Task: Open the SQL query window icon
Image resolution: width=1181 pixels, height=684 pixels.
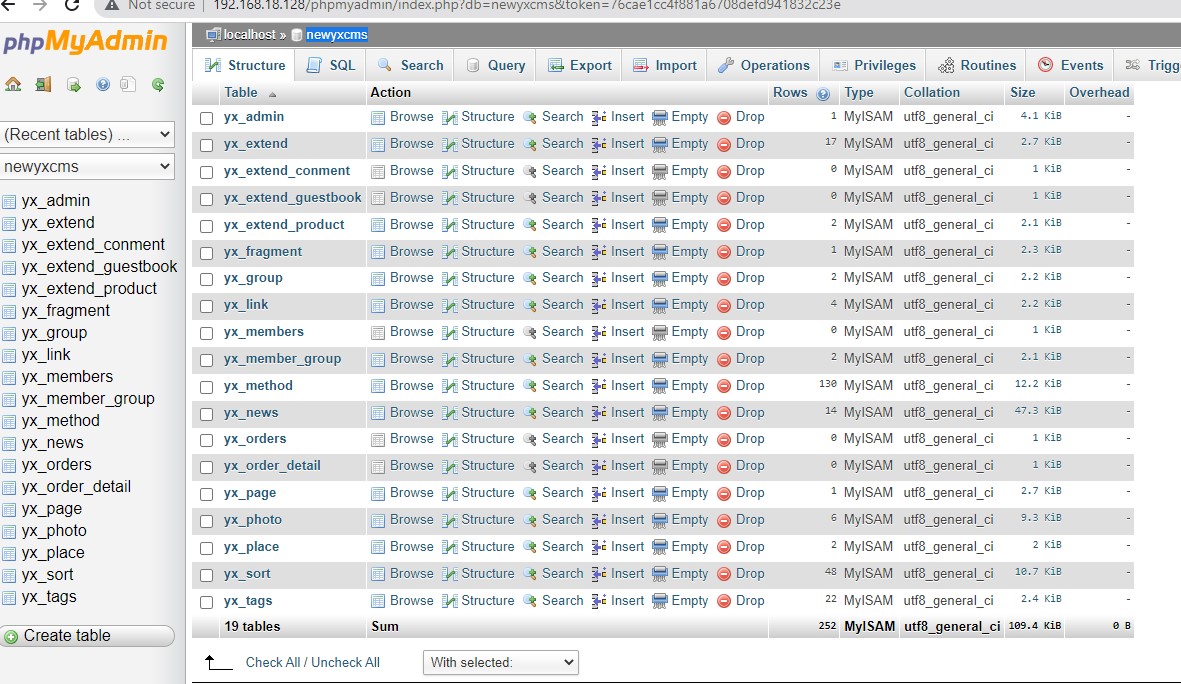Action: click(74, 84)
